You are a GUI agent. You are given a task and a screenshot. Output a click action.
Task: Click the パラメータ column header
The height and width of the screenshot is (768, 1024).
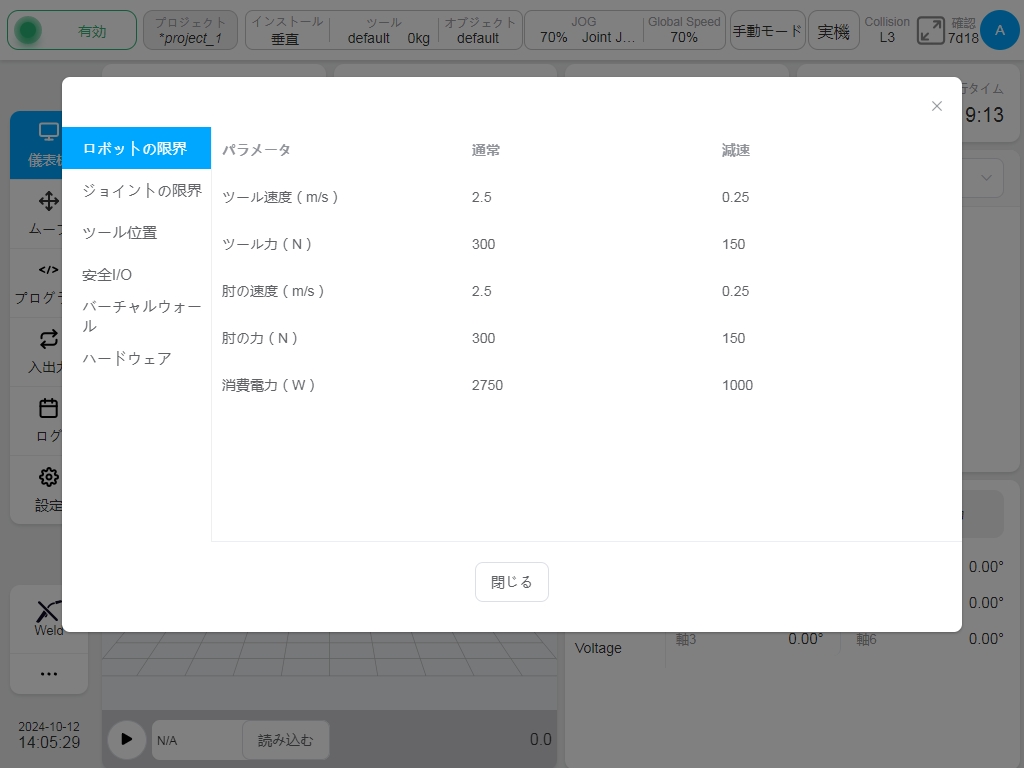click(x=256, y=150)
